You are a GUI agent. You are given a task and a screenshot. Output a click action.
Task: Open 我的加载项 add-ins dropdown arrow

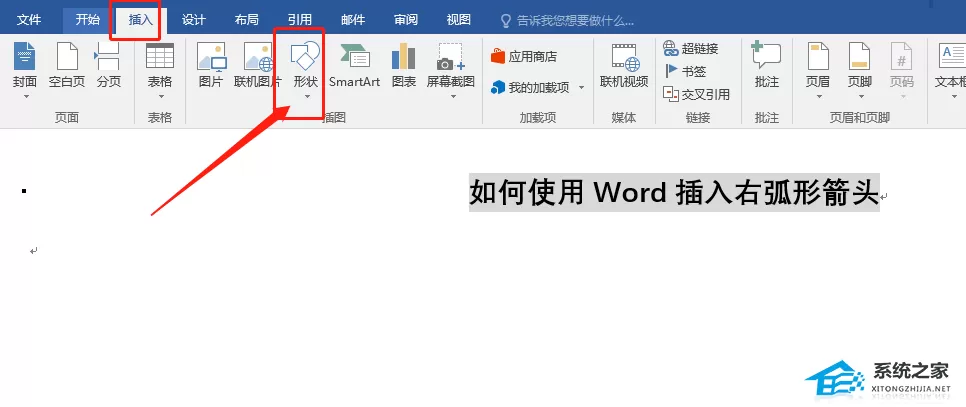[x=581, y=88]
